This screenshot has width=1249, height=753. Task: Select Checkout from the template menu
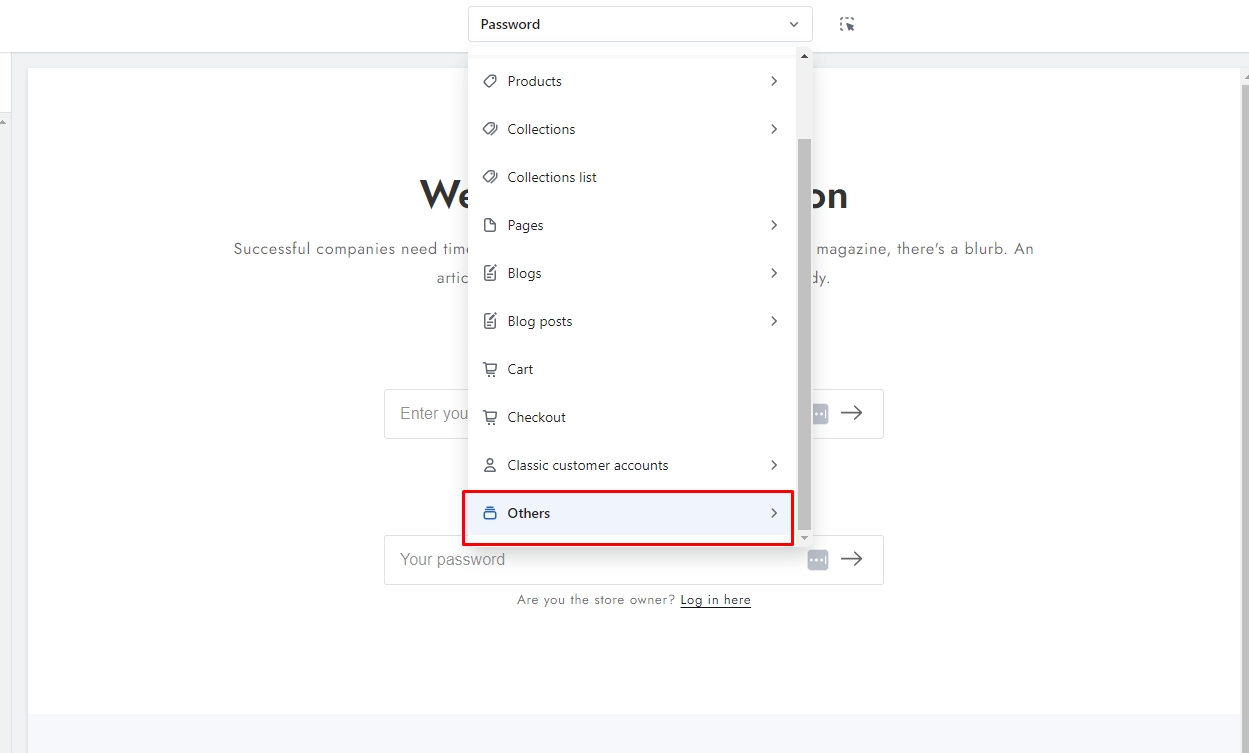click(537, 417)
